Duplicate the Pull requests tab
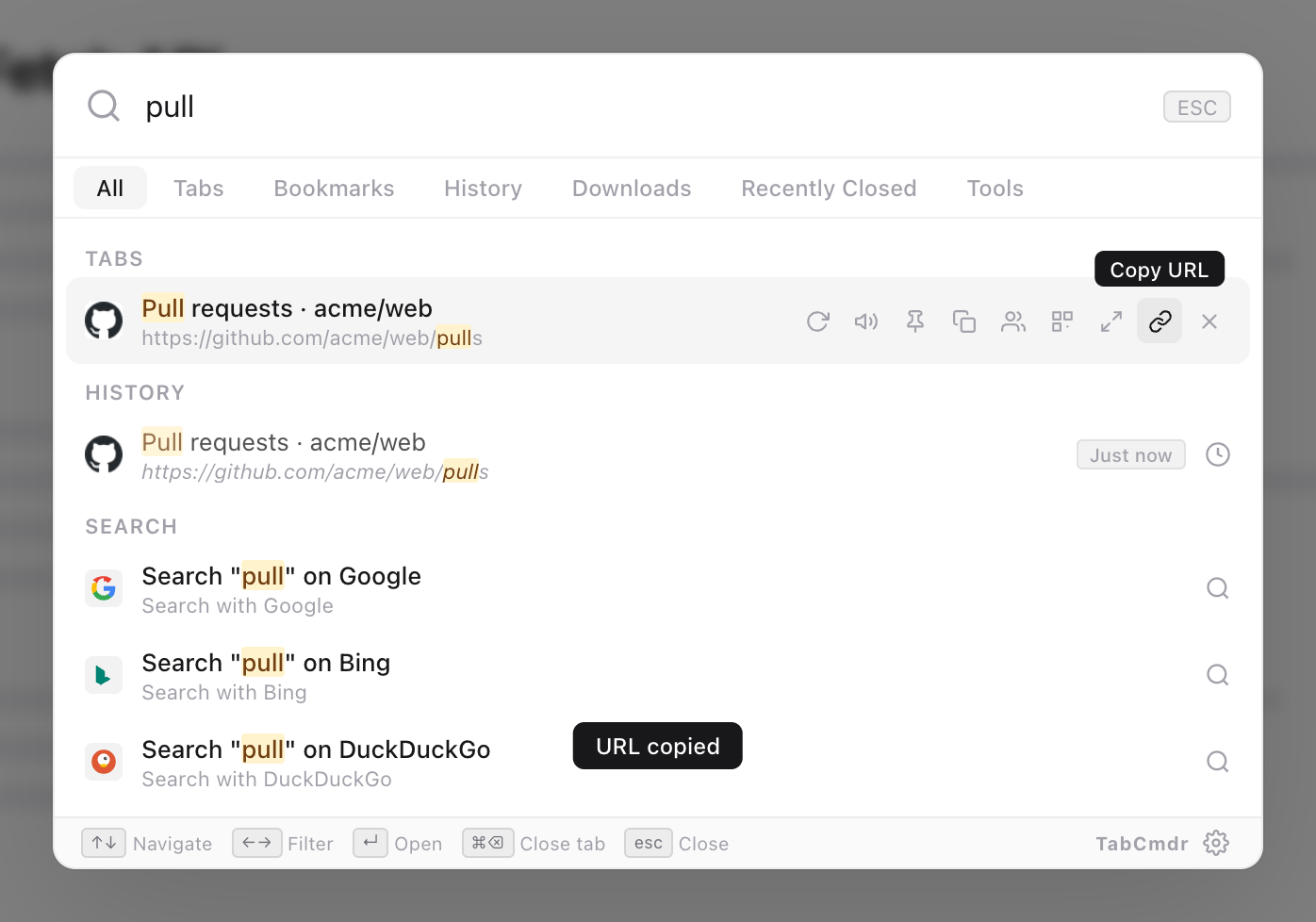 964,321
